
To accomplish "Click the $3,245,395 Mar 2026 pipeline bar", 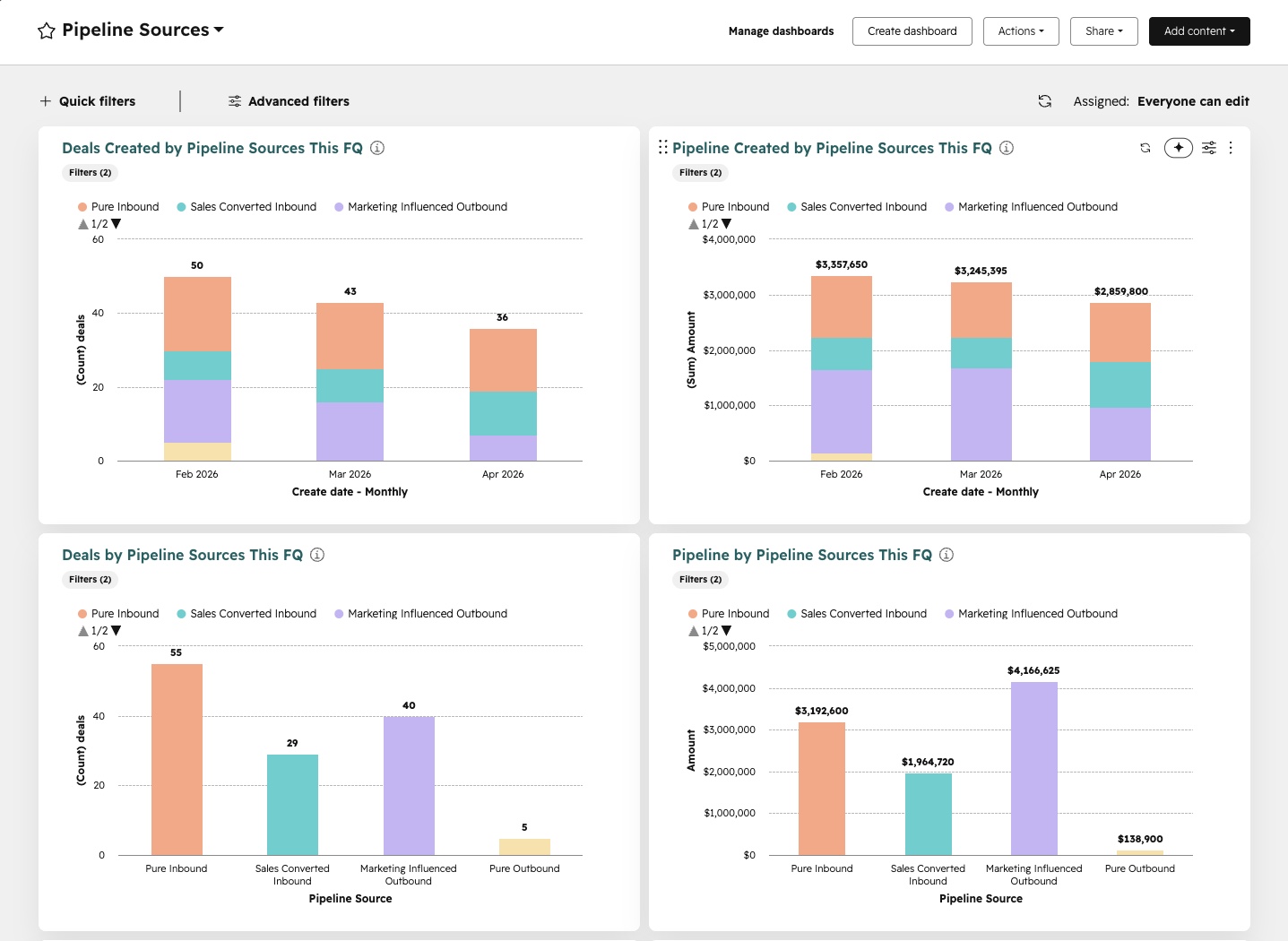I will click(x=981, y=371).
